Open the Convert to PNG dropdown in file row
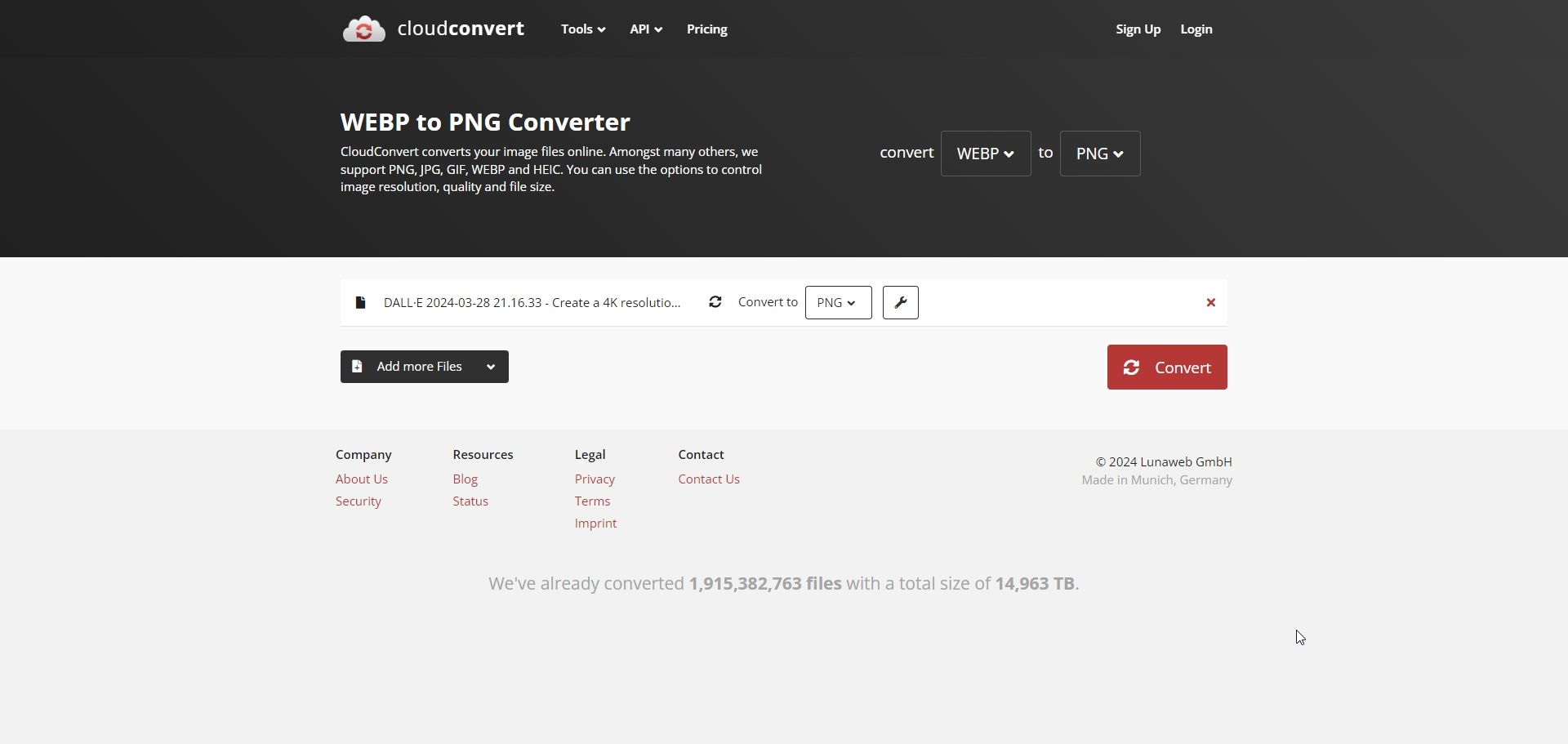The width and height of the screenshot is (1568, 744). tap(838, 302)
